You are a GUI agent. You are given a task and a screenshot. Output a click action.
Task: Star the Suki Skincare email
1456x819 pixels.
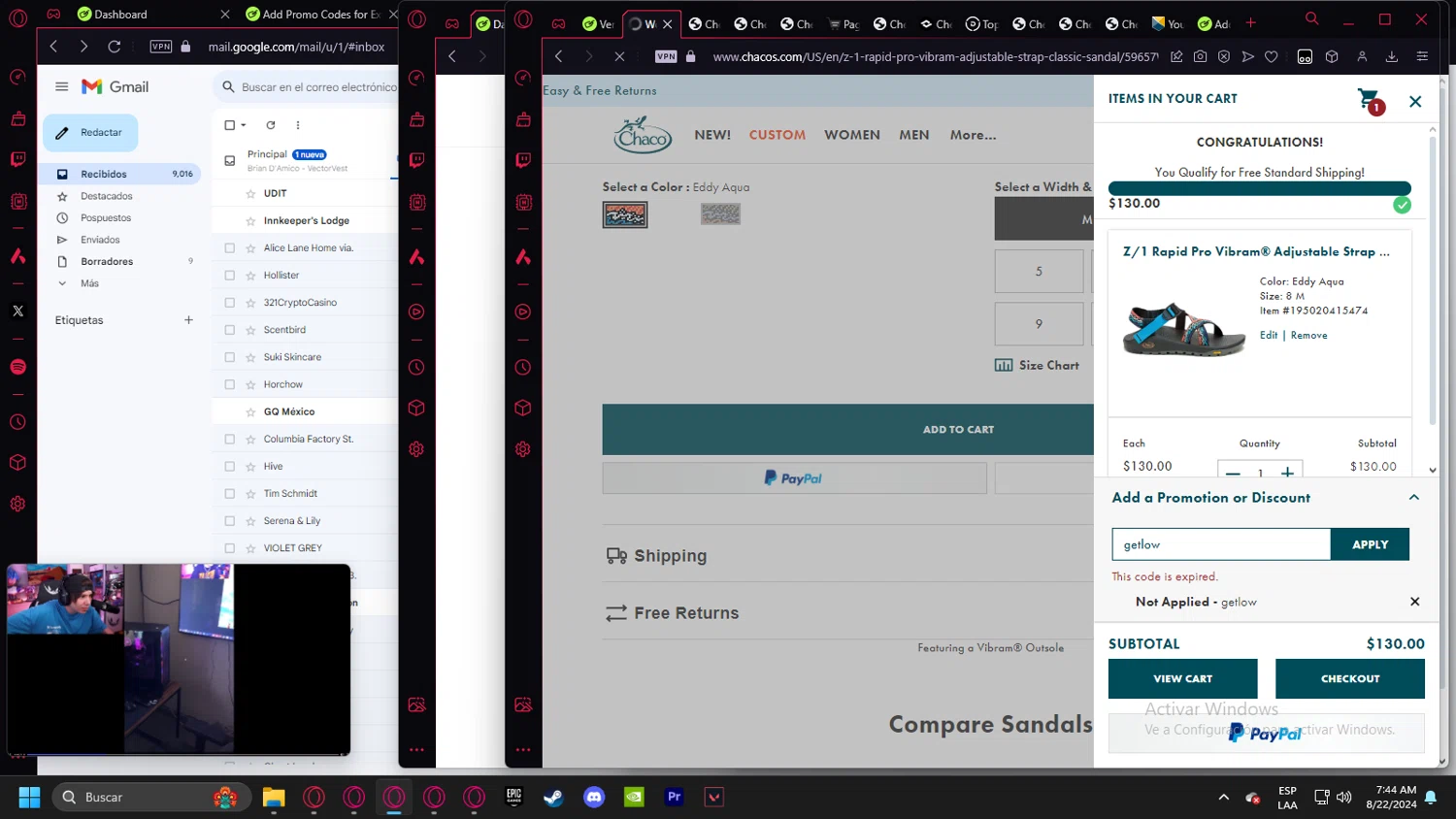[x=250, y=357]
